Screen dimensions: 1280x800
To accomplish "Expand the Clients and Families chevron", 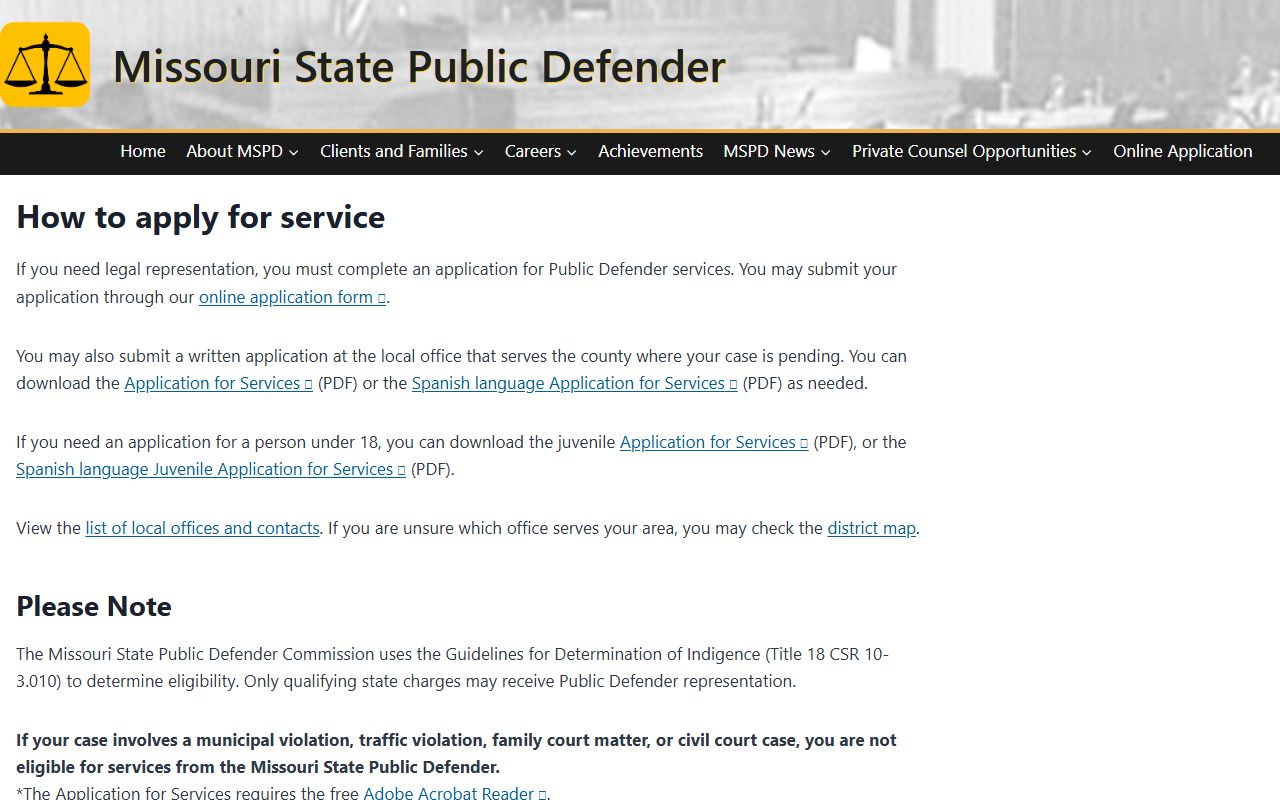I will (478, 152).
